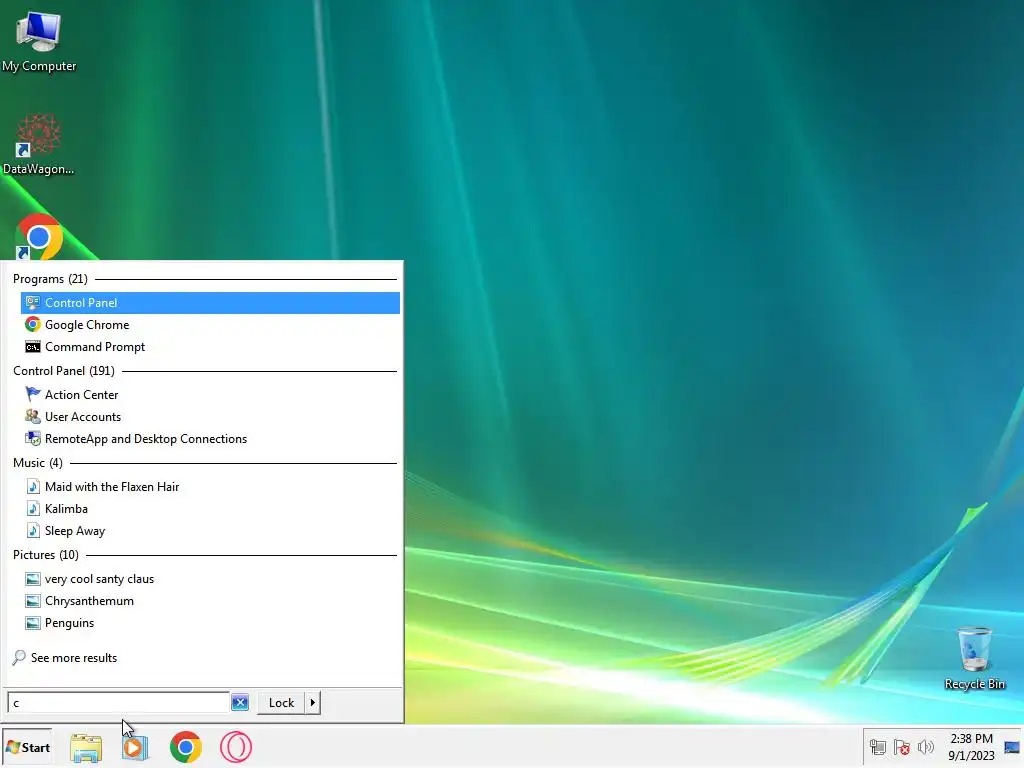
Task: Open the DataWagon desktop shortcut
Action: tap(39, 145)
